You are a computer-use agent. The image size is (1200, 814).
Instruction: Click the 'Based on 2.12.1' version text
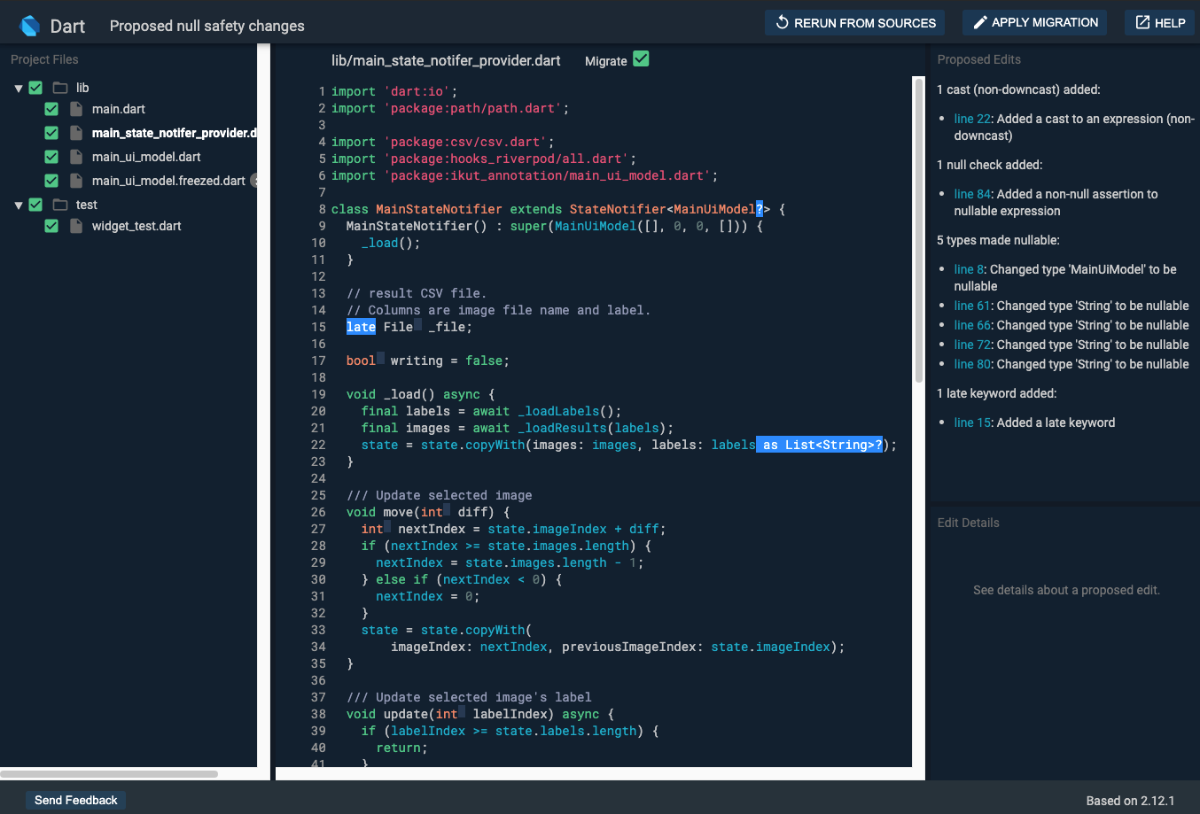1130,801
